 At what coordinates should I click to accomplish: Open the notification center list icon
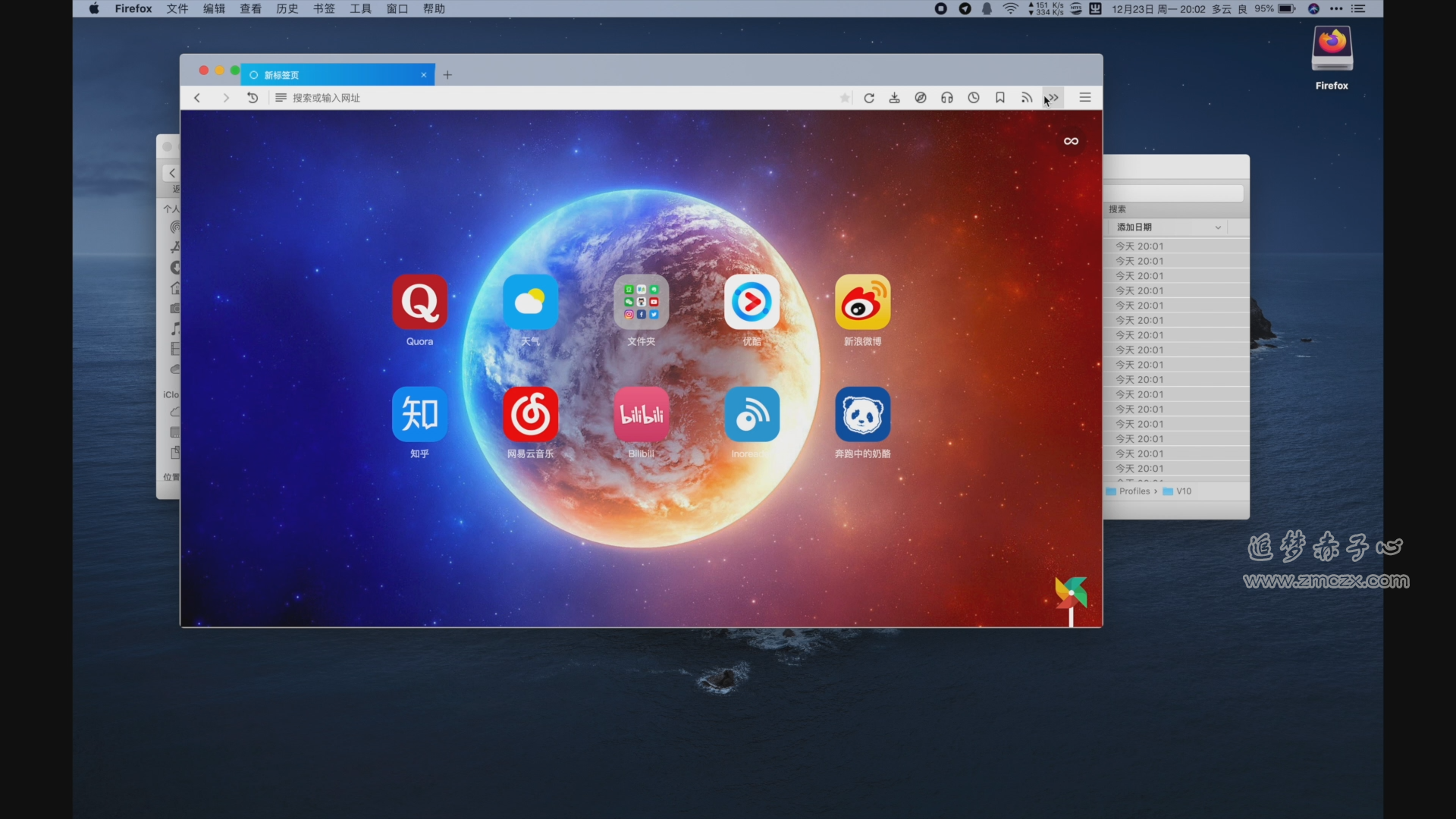coord(1359,8)
